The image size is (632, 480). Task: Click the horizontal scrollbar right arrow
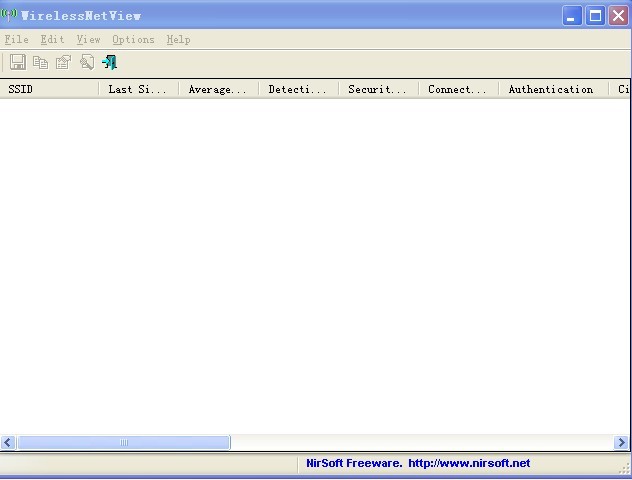point(621,442)
